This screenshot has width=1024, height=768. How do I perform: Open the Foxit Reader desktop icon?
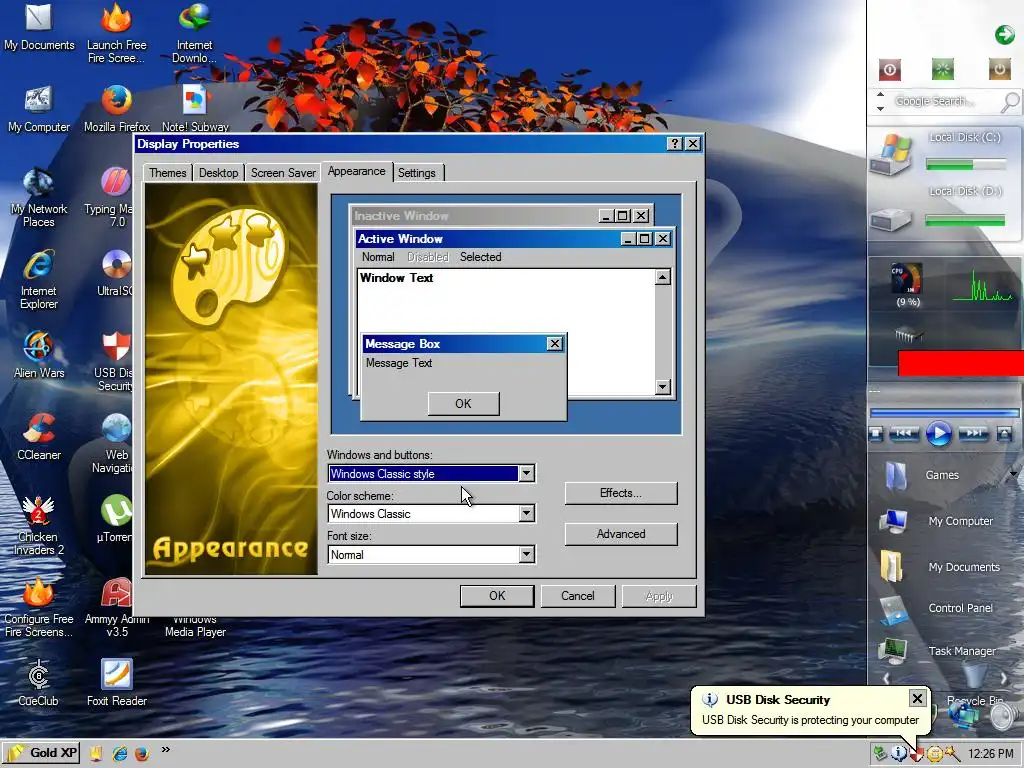coord(117,683)
